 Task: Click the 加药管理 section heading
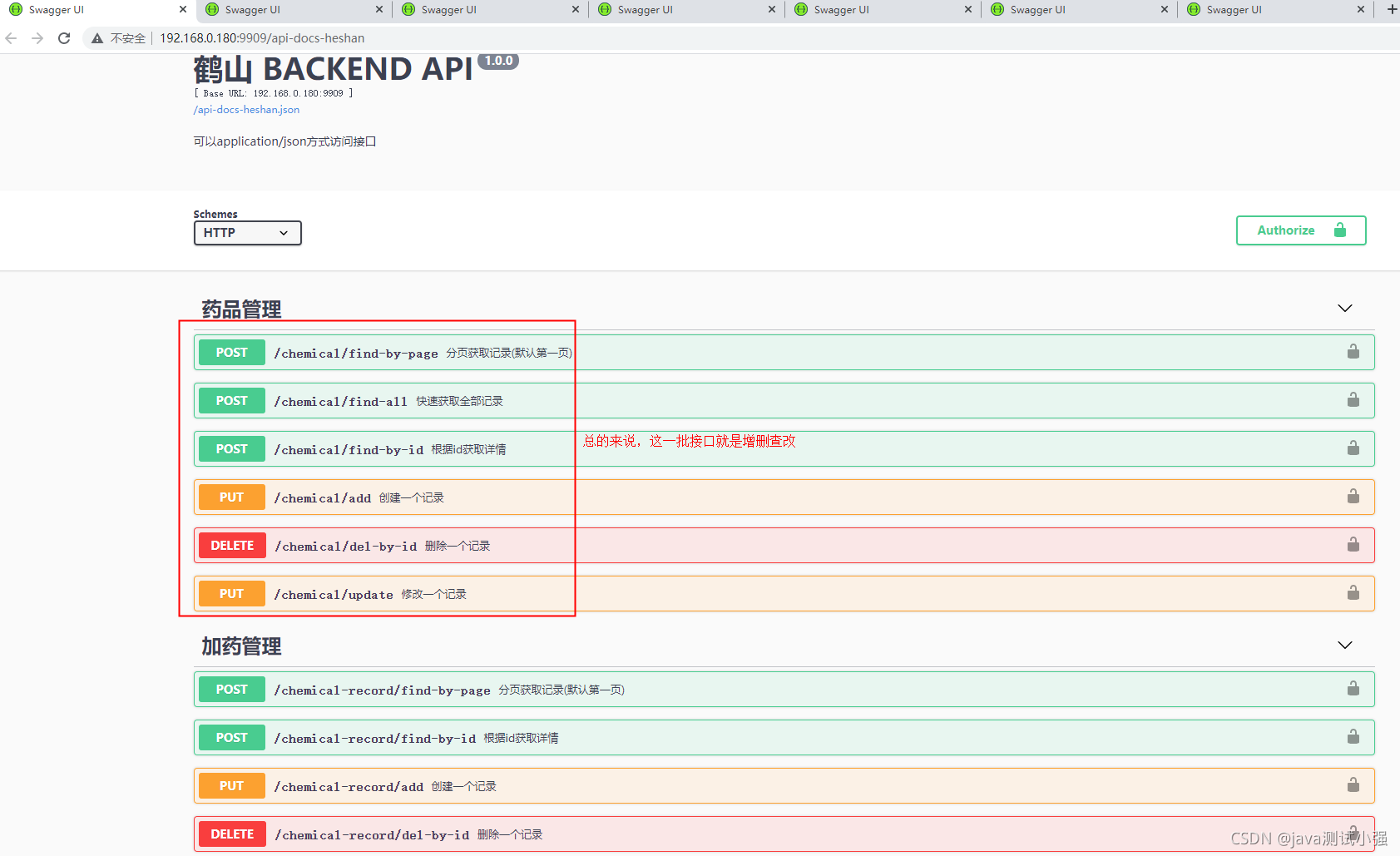pos(241,646)
